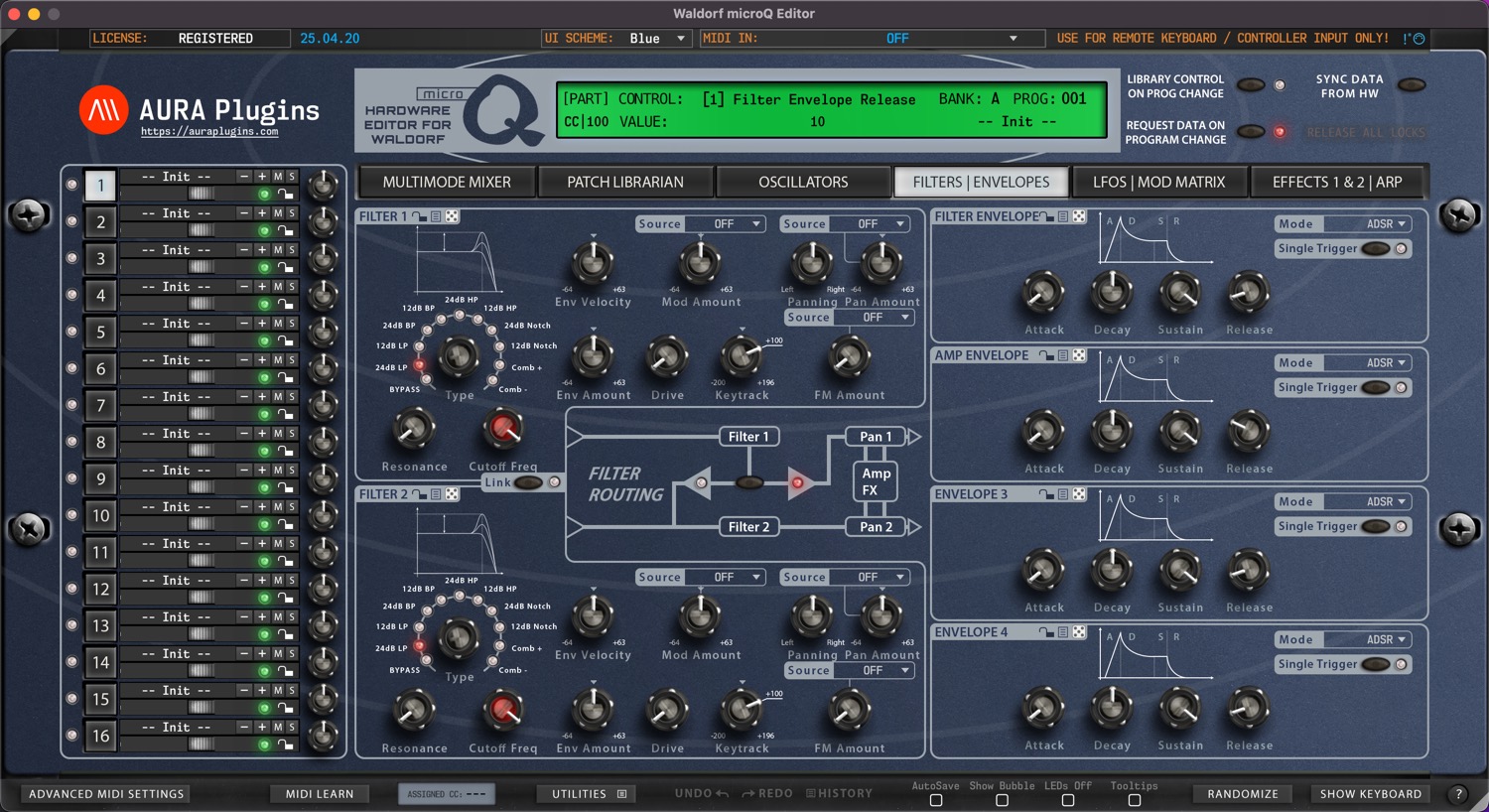Click the MIDI Learn button
Viewport: 1489px width, 812px height.
[x=320, y=794]
